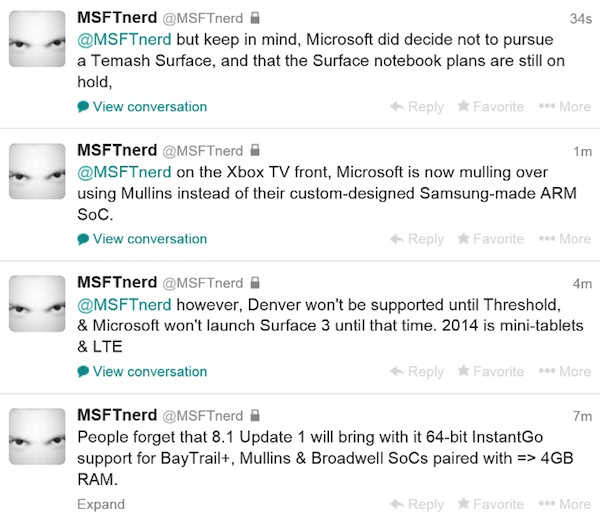Favorite the Temash Surface tweet
This screenshot has width=600, height=523.
pos(491,107)
